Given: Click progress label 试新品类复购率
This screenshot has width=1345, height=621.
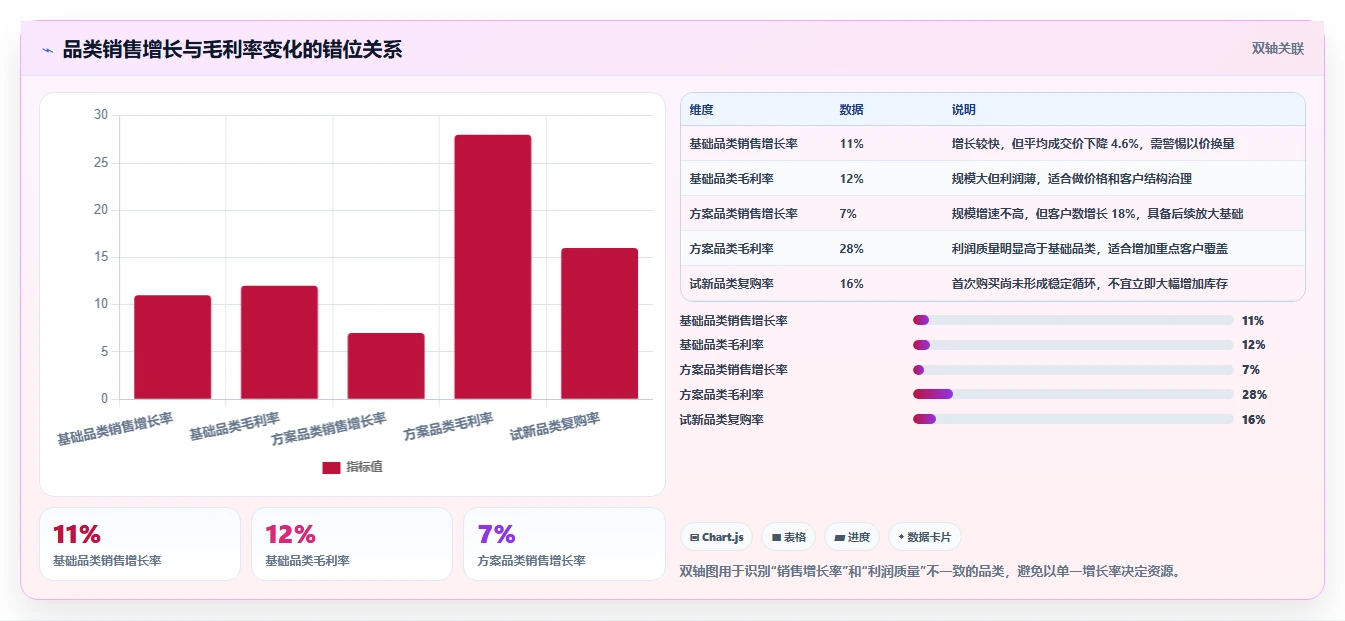Looking at the screenshot, I should click(721, 420).
